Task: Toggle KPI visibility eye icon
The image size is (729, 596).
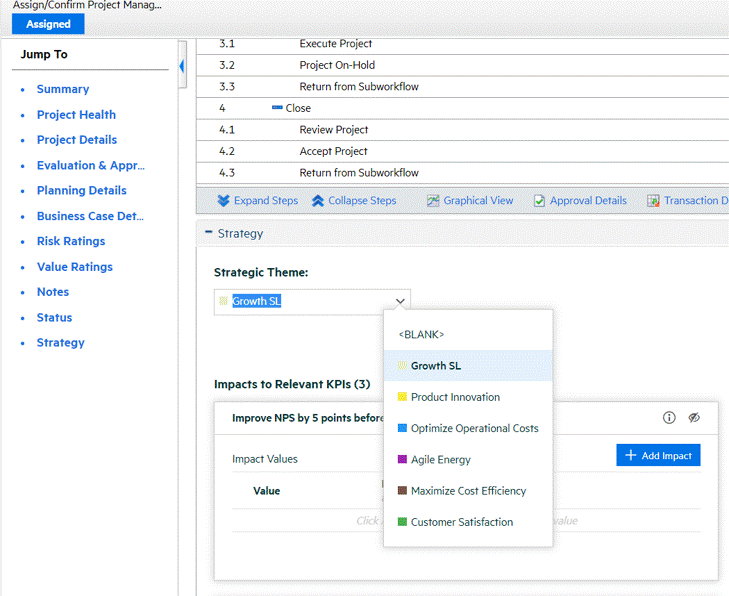Action: (694, 418)
